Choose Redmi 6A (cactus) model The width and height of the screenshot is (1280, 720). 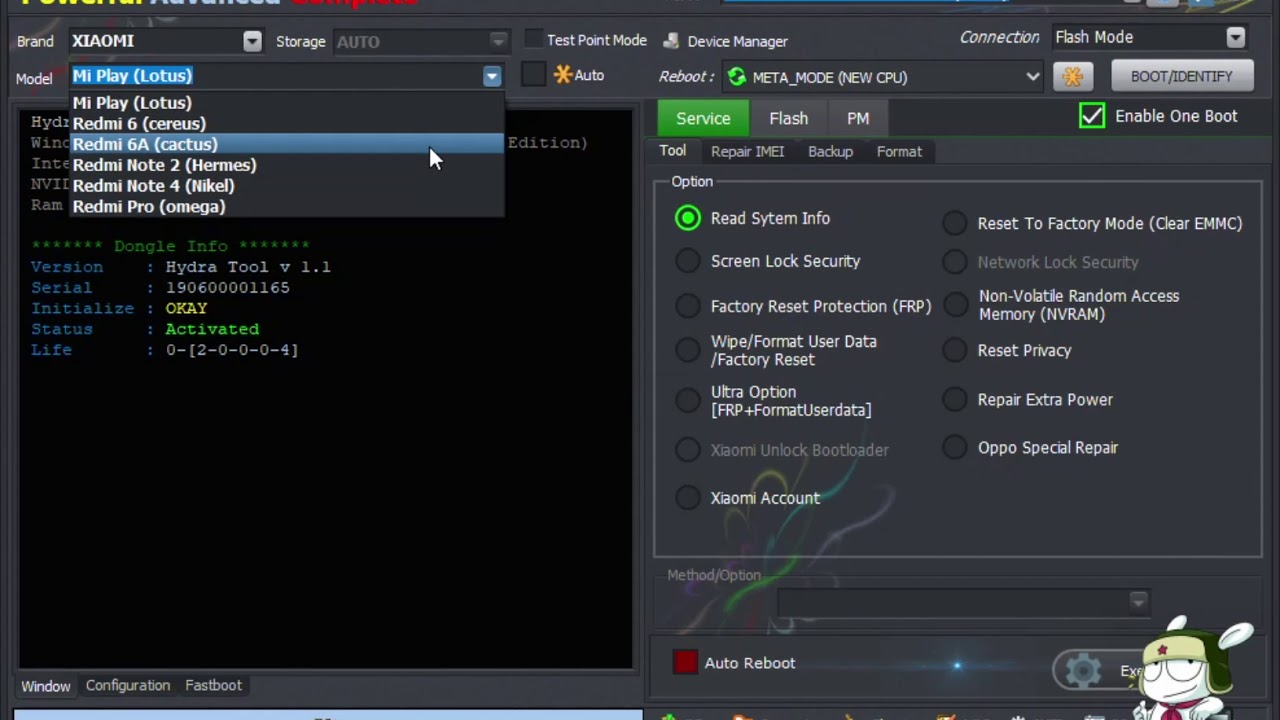click(287, 144)
